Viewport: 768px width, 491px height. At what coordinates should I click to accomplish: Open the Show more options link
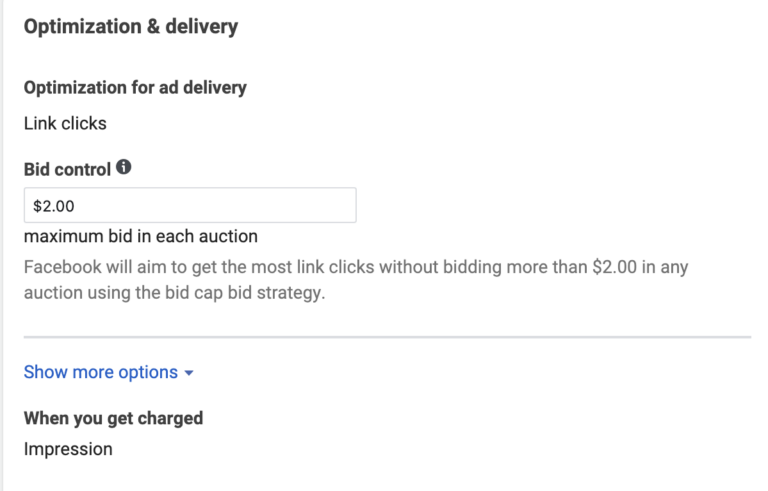tap(101, 372)
